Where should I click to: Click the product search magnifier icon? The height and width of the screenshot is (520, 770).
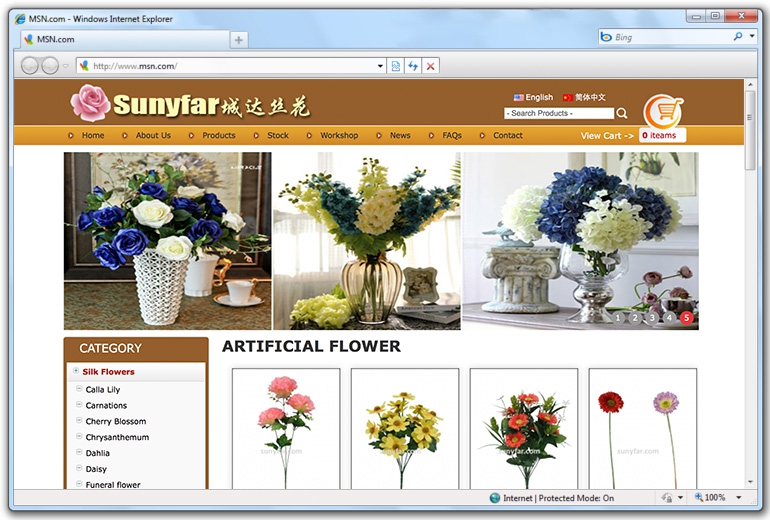point(622,113)
